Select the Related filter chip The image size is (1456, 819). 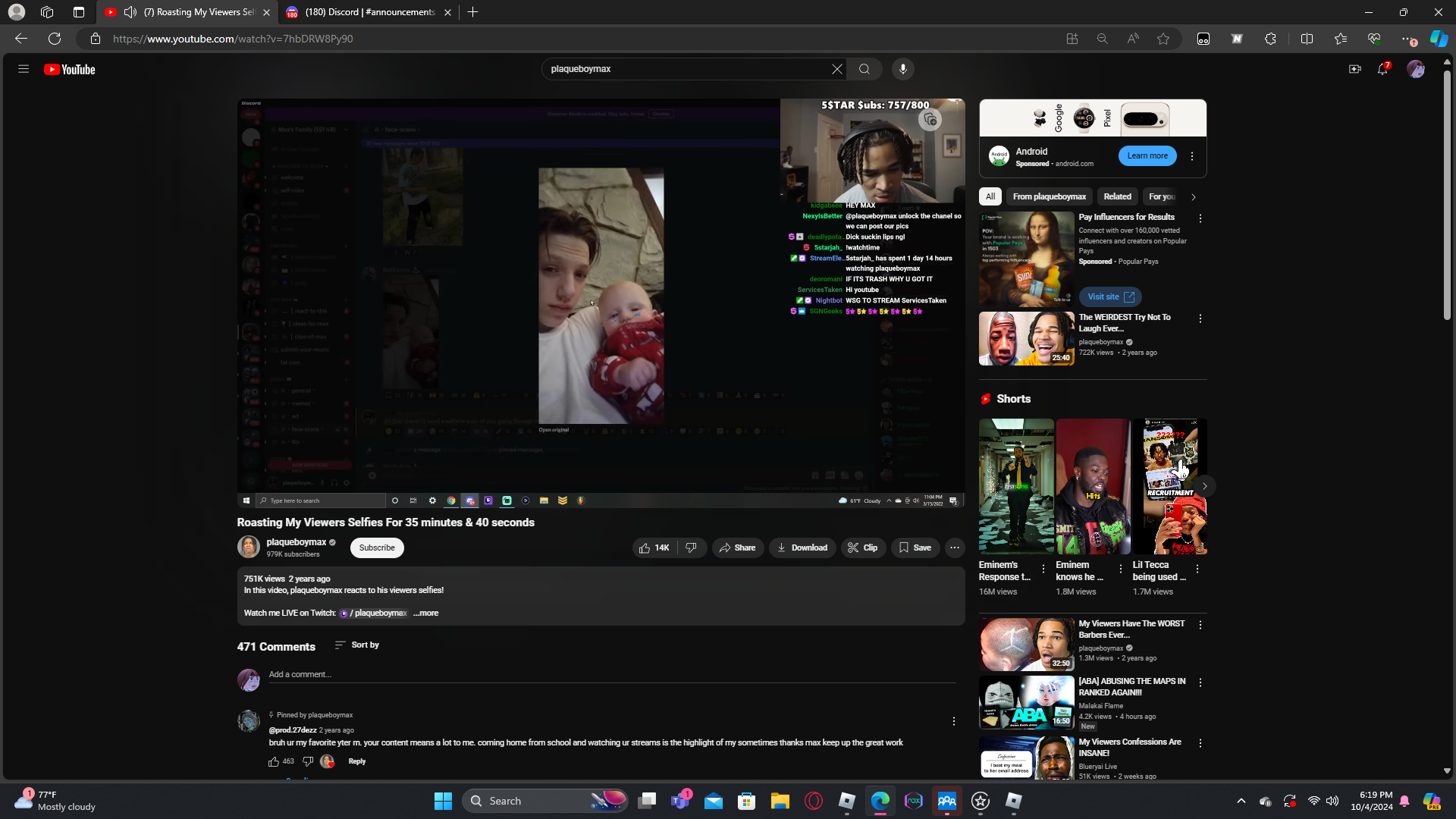coord(1117,196)
